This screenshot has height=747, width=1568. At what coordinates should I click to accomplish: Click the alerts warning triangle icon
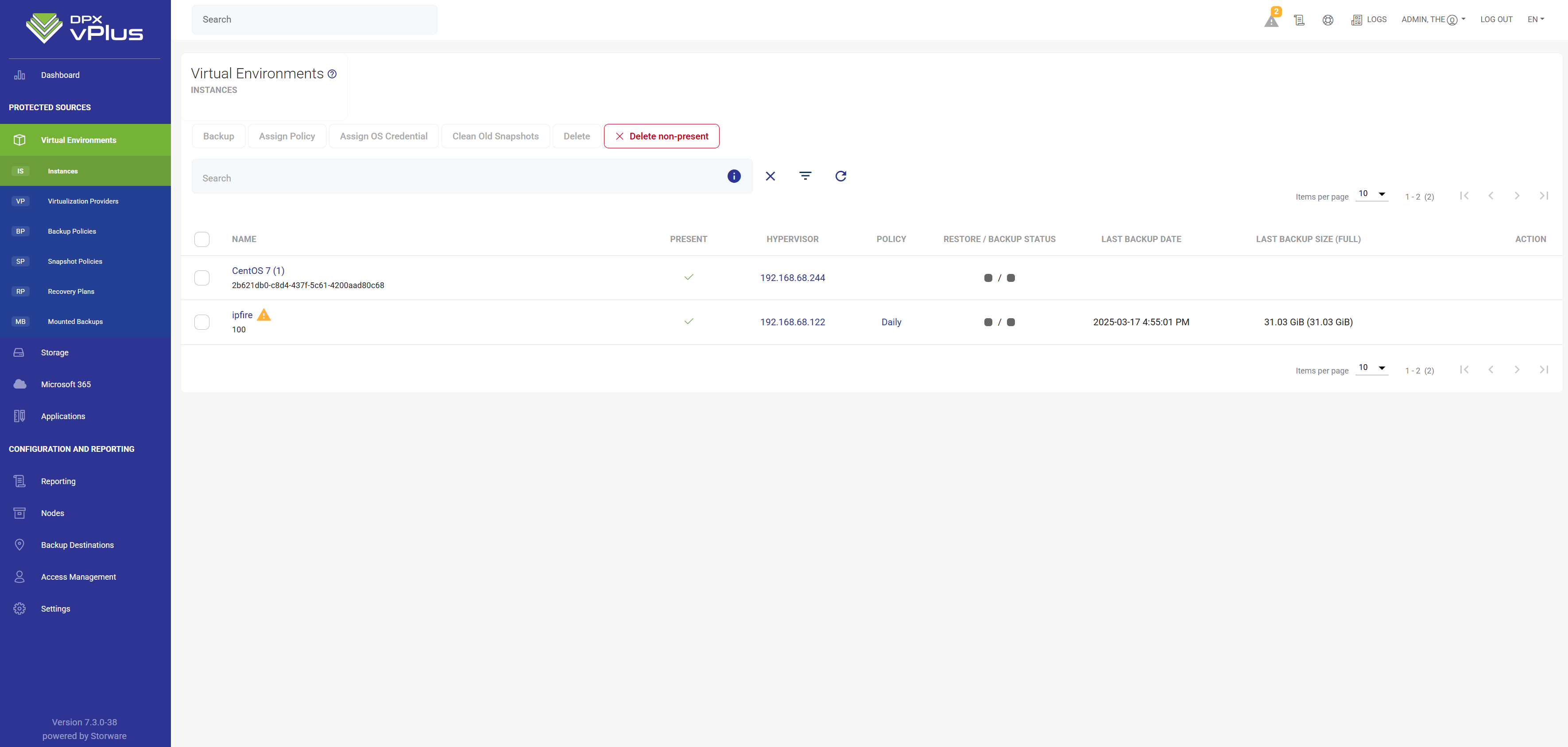click(1271, 21)
